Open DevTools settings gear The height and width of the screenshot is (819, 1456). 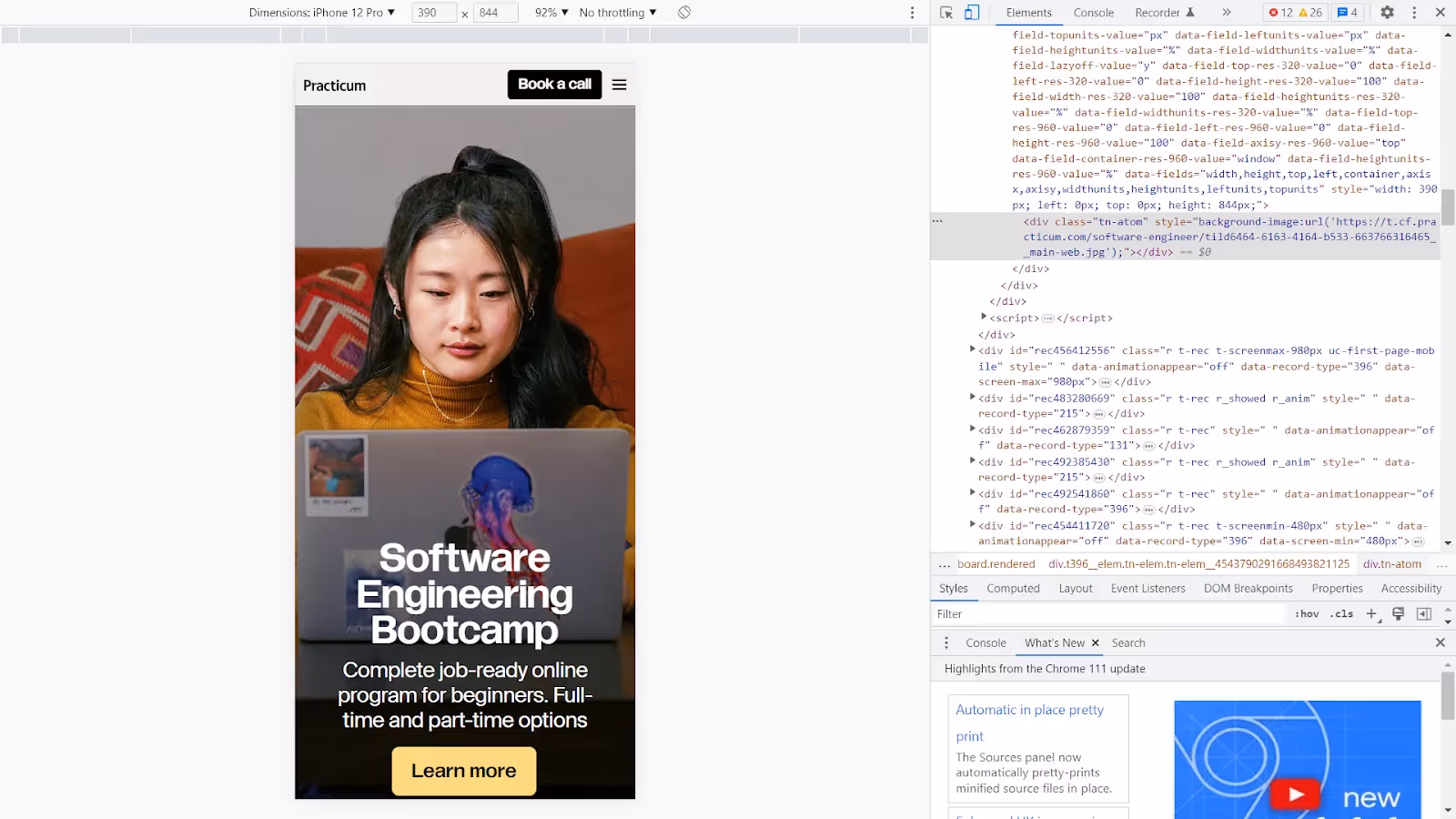[x=1387, y=13]
